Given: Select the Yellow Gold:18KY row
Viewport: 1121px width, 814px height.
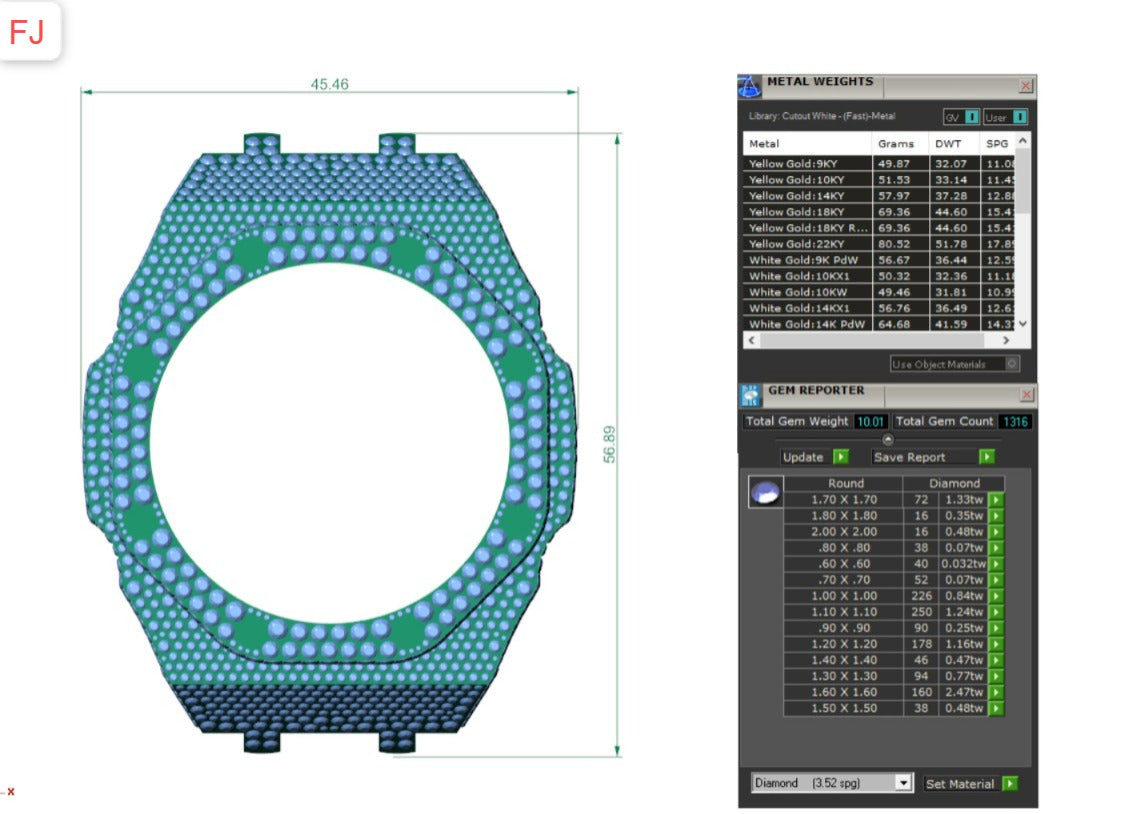Looking at the screenshot, I should (x=805, y=212).
